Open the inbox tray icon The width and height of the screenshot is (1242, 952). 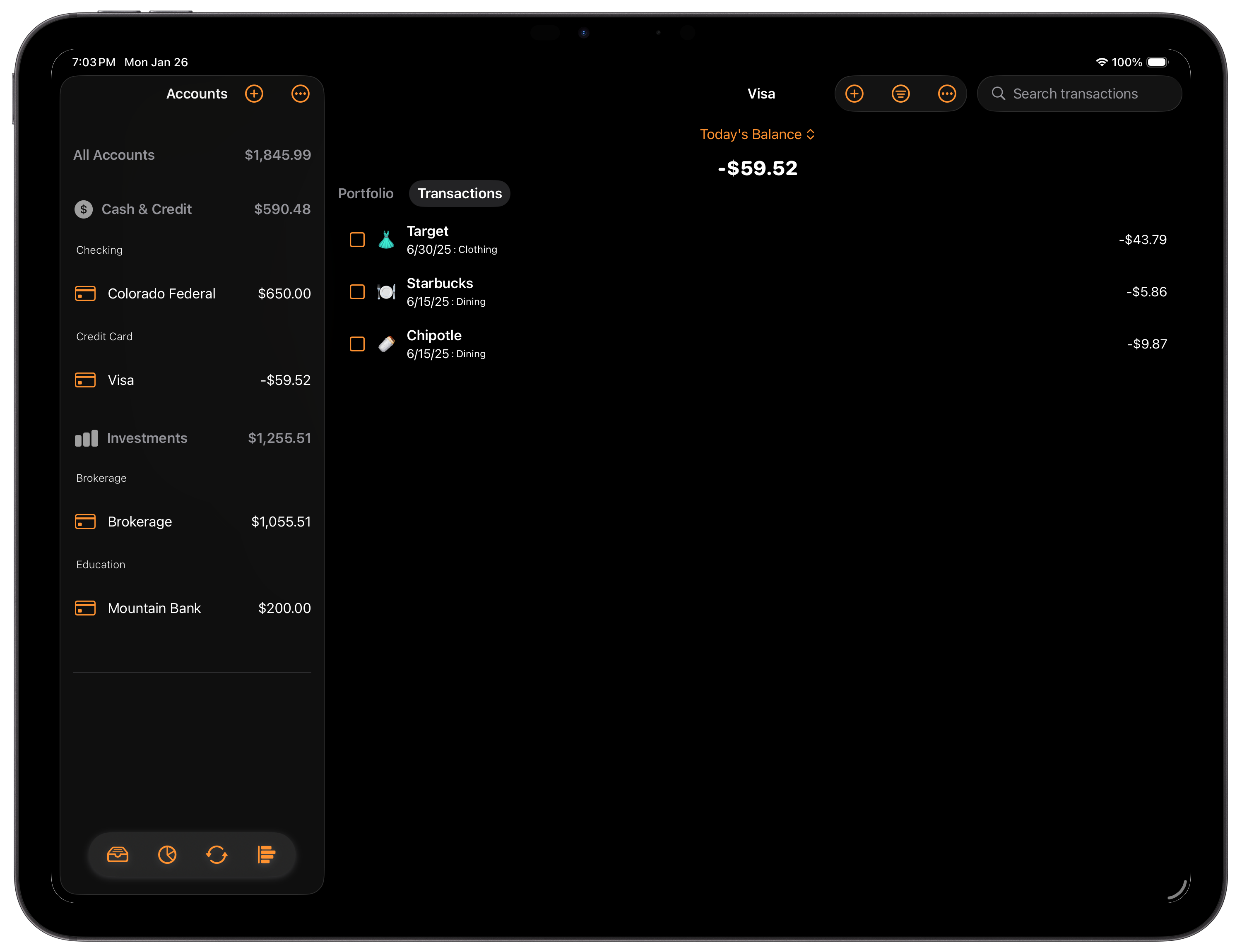[118, 854]
